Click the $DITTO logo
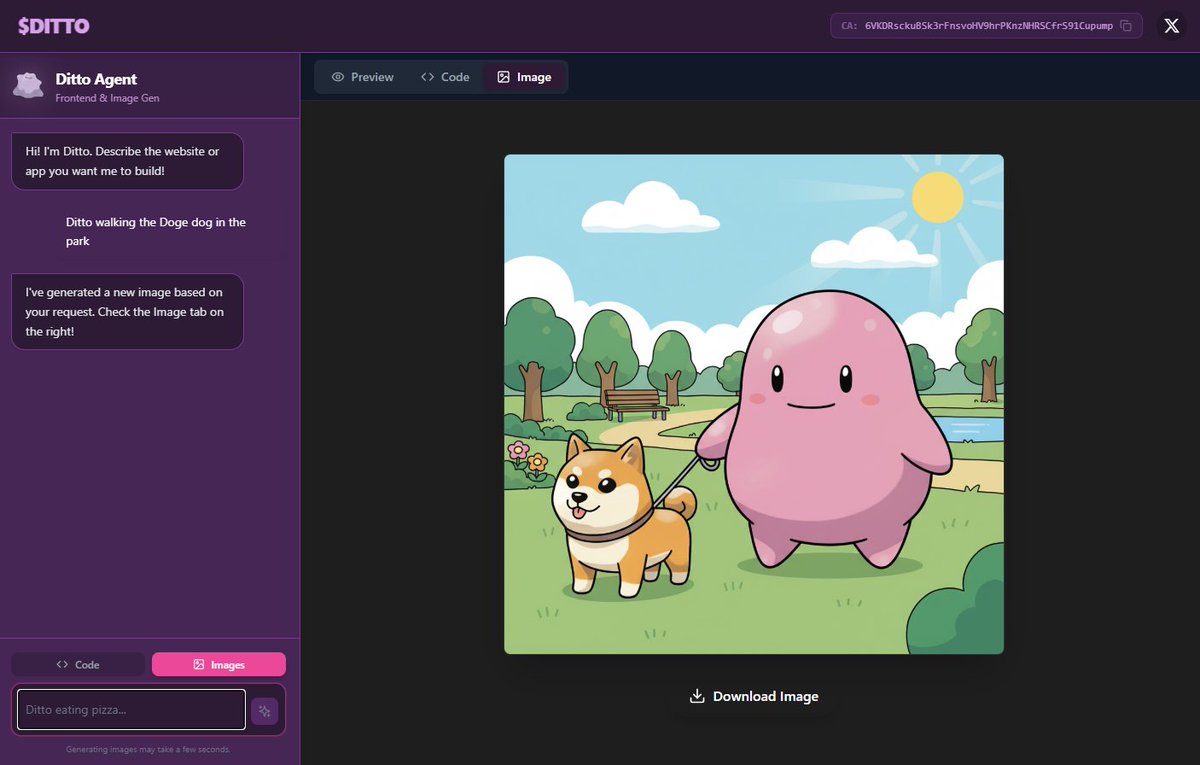The image size is (1200, 765). (x=51, y=25)
